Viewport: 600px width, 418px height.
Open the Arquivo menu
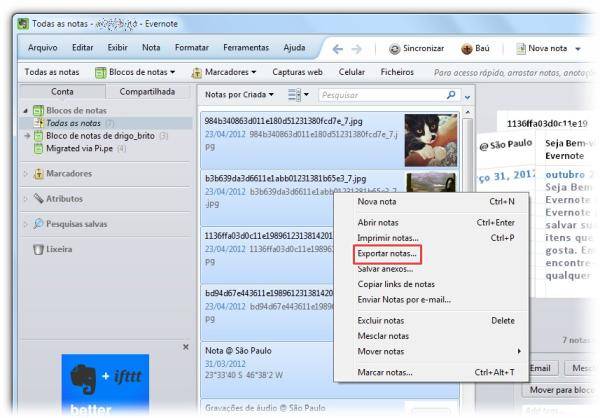(x=43, y=47)
